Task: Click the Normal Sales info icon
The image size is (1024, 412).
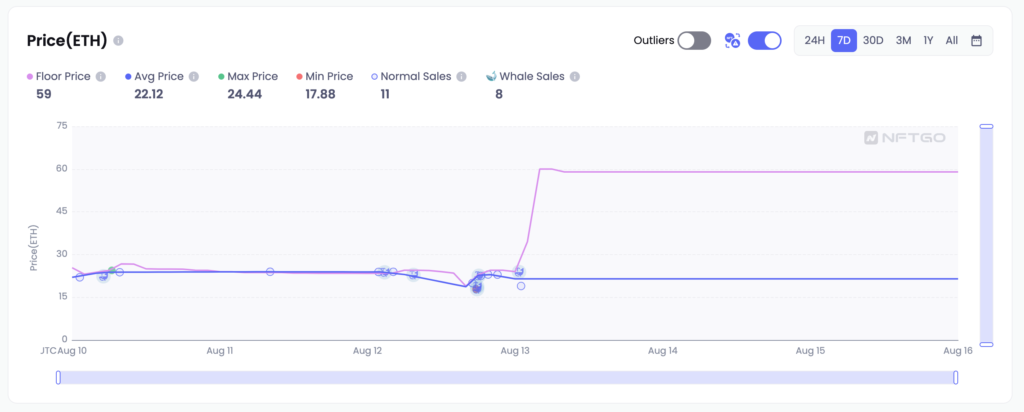Action: 460,76
